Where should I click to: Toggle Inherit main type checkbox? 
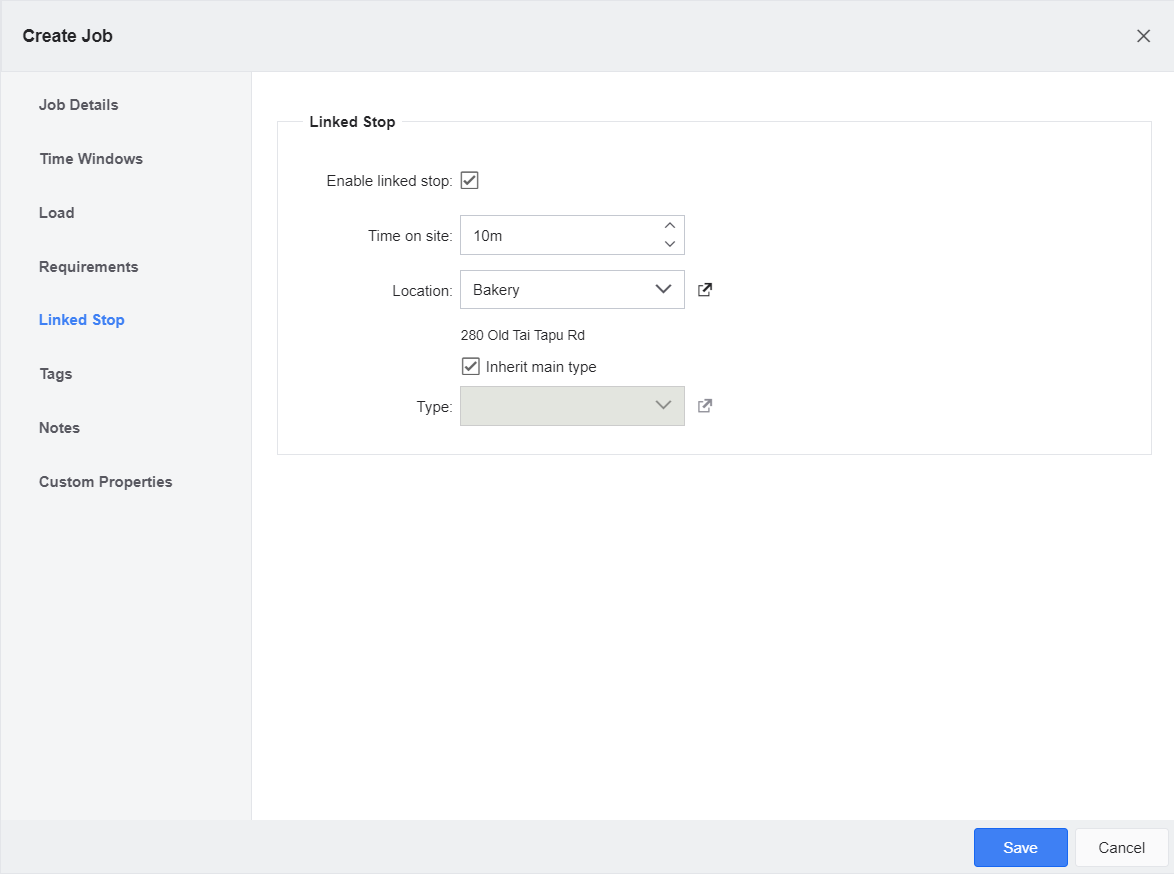pos(470,366)
